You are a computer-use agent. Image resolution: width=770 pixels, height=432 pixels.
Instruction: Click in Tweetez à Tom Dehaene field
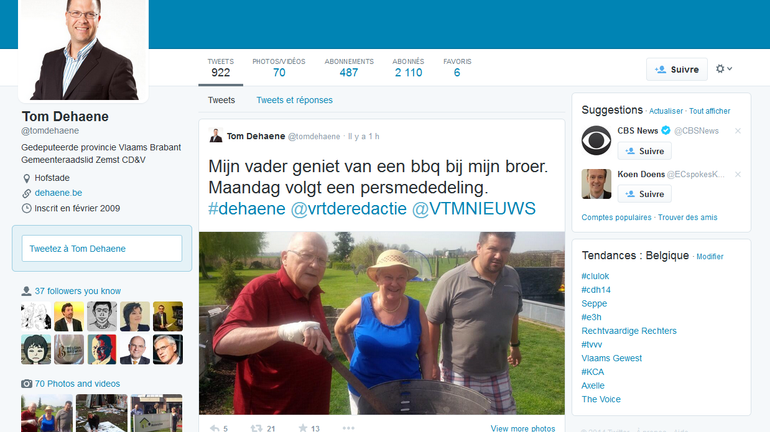click(x=102, y=248)
